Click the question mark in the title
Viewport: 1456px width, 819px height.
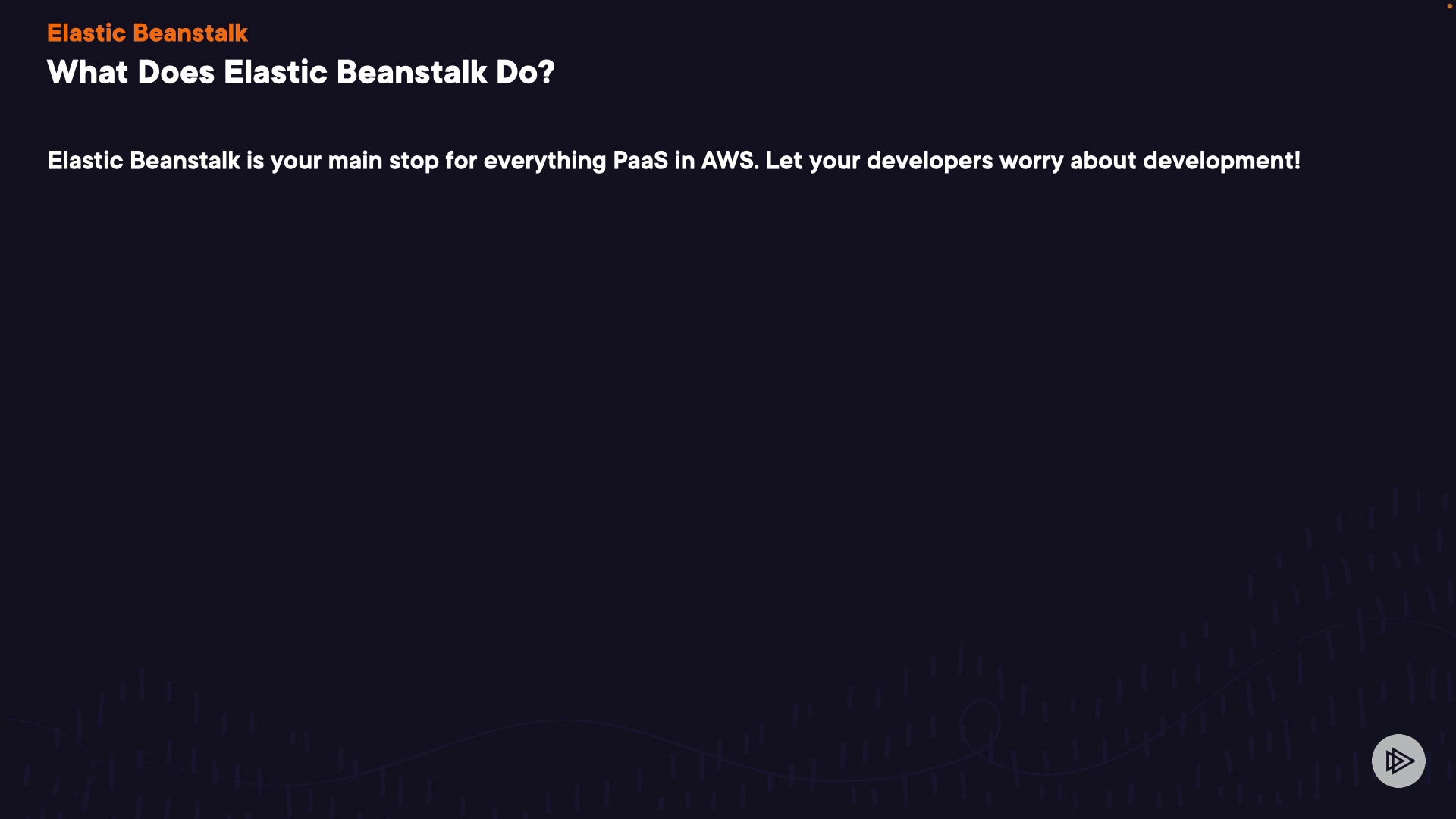coord(546,73)
